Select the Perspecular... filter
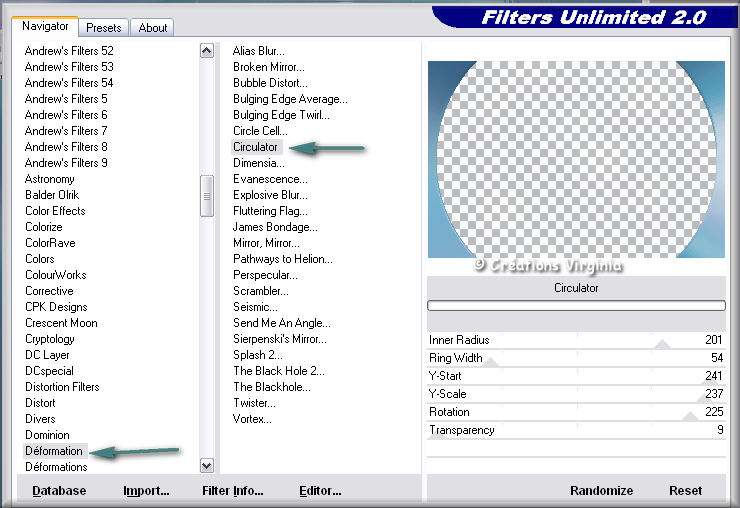Viewport: 740px width, 508px height. tap(265, 275)
